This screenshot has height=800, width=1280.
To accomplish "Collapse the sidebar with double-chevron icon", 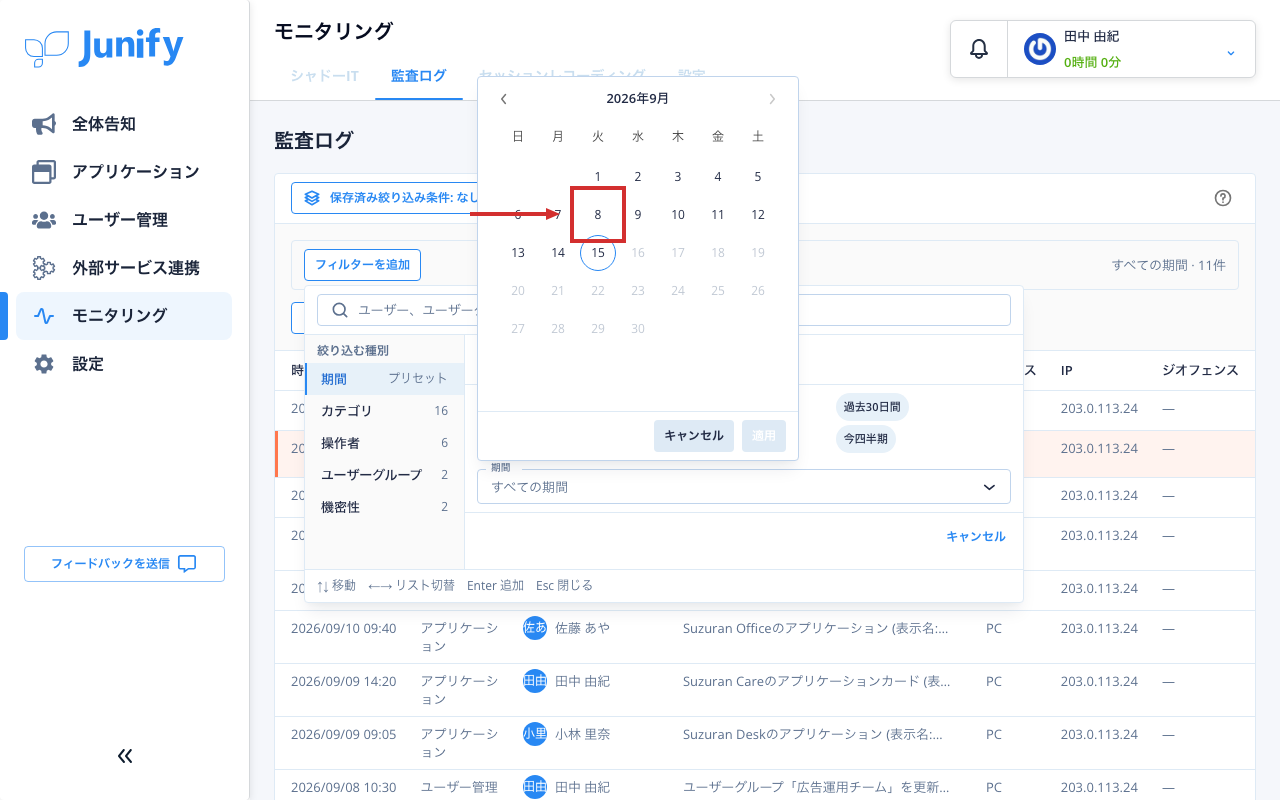I will (125, 756).
